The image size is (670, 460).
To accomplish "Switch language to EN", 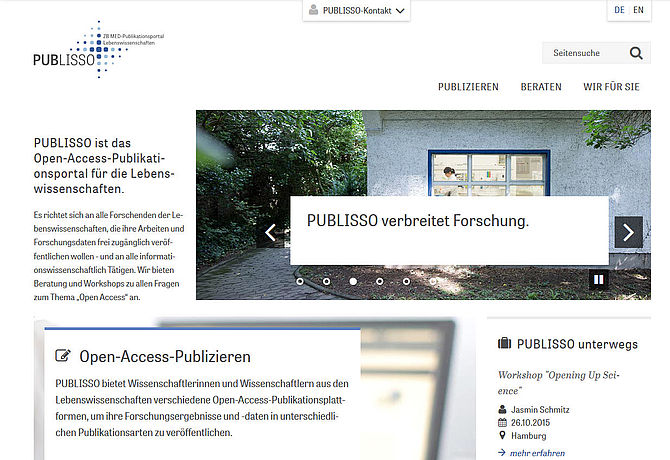I will tap(639, 10).
